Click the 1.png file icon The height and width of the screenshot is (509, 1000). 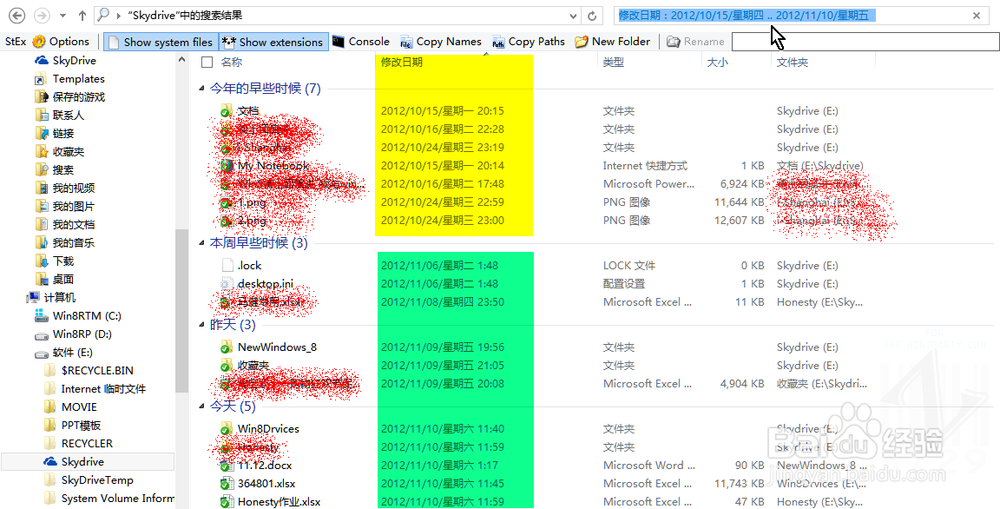tap(227, 203)
